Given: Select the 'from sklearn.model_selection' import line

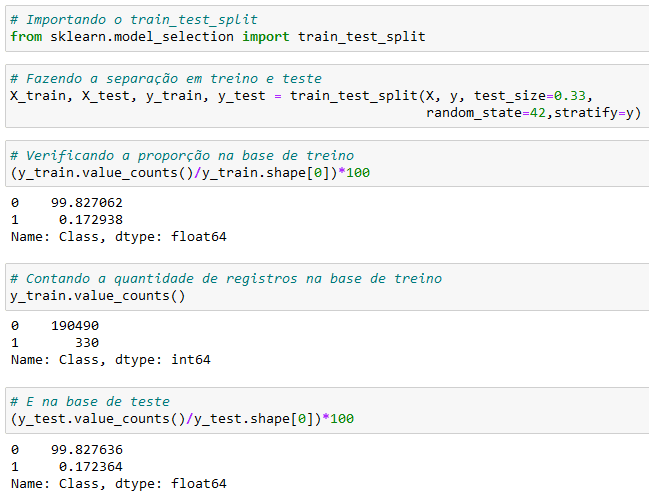Looking at the screenshot, I should [218, 37].
